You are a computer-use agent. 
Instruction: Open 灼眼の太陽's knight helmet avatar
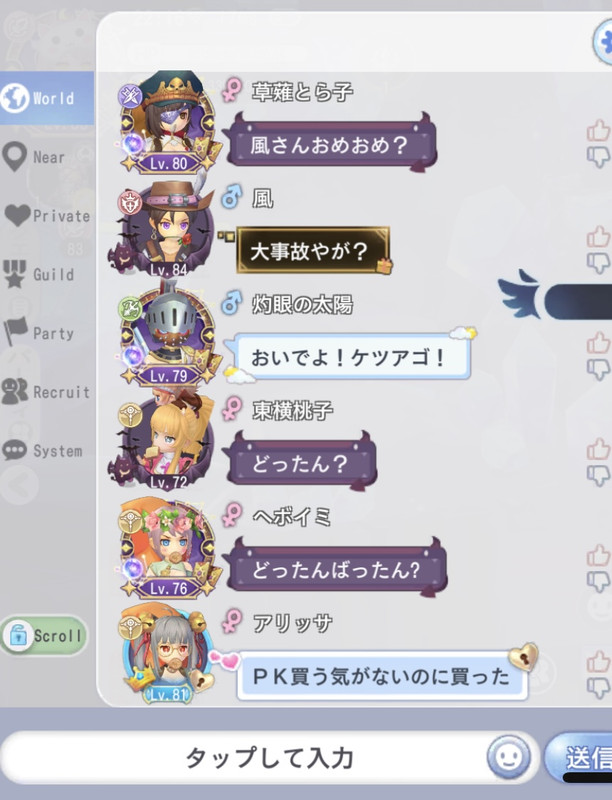click(x=169, y=336)
